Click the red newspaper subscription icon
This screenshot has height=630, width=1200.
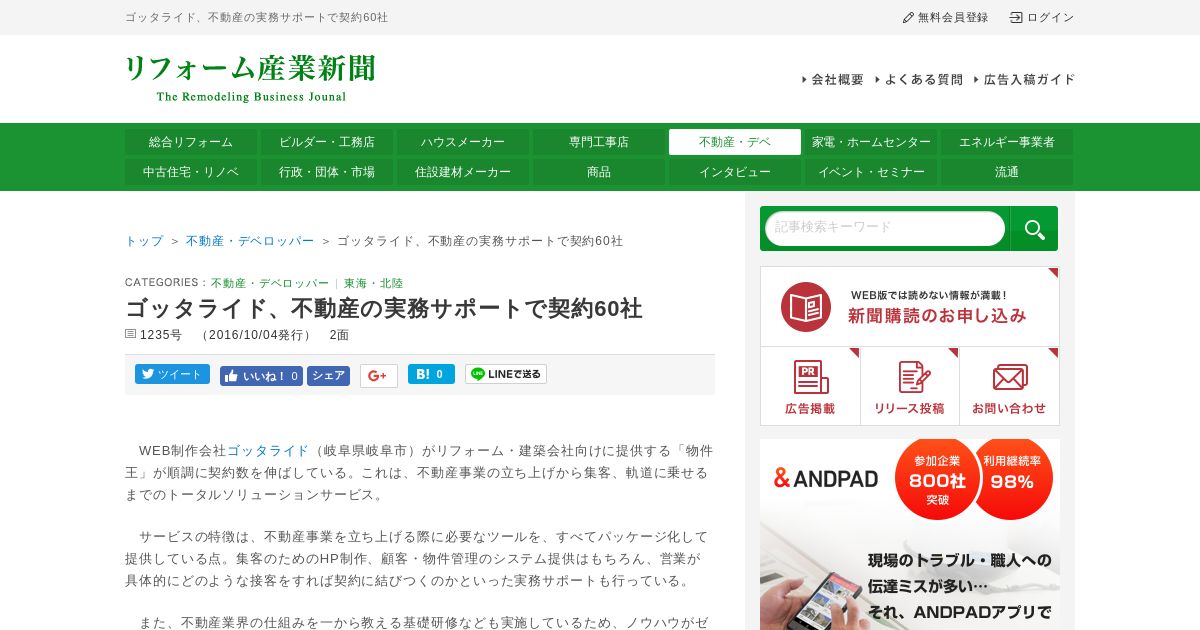pos(806,307)
